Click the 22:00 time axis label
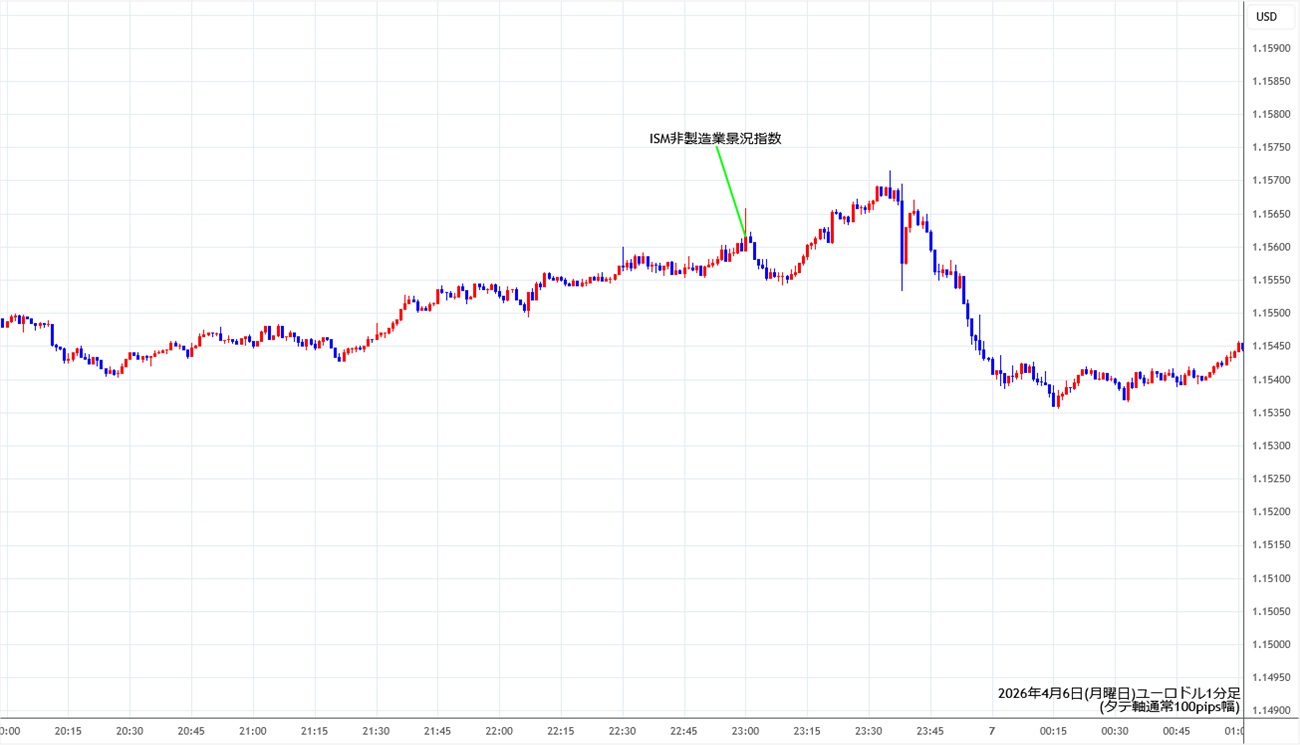The height and width of the screenshot is (745, 1300). click(x=499, y=731)
